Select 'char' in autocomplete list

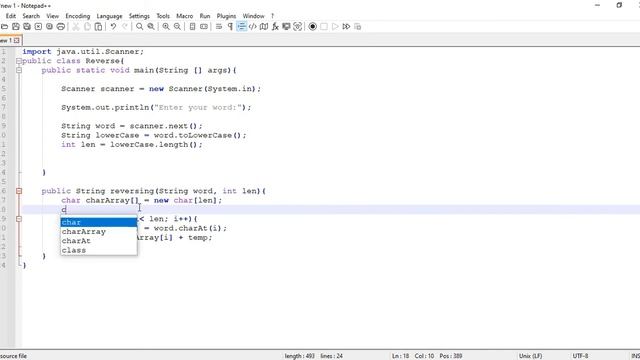coord(99,222)
